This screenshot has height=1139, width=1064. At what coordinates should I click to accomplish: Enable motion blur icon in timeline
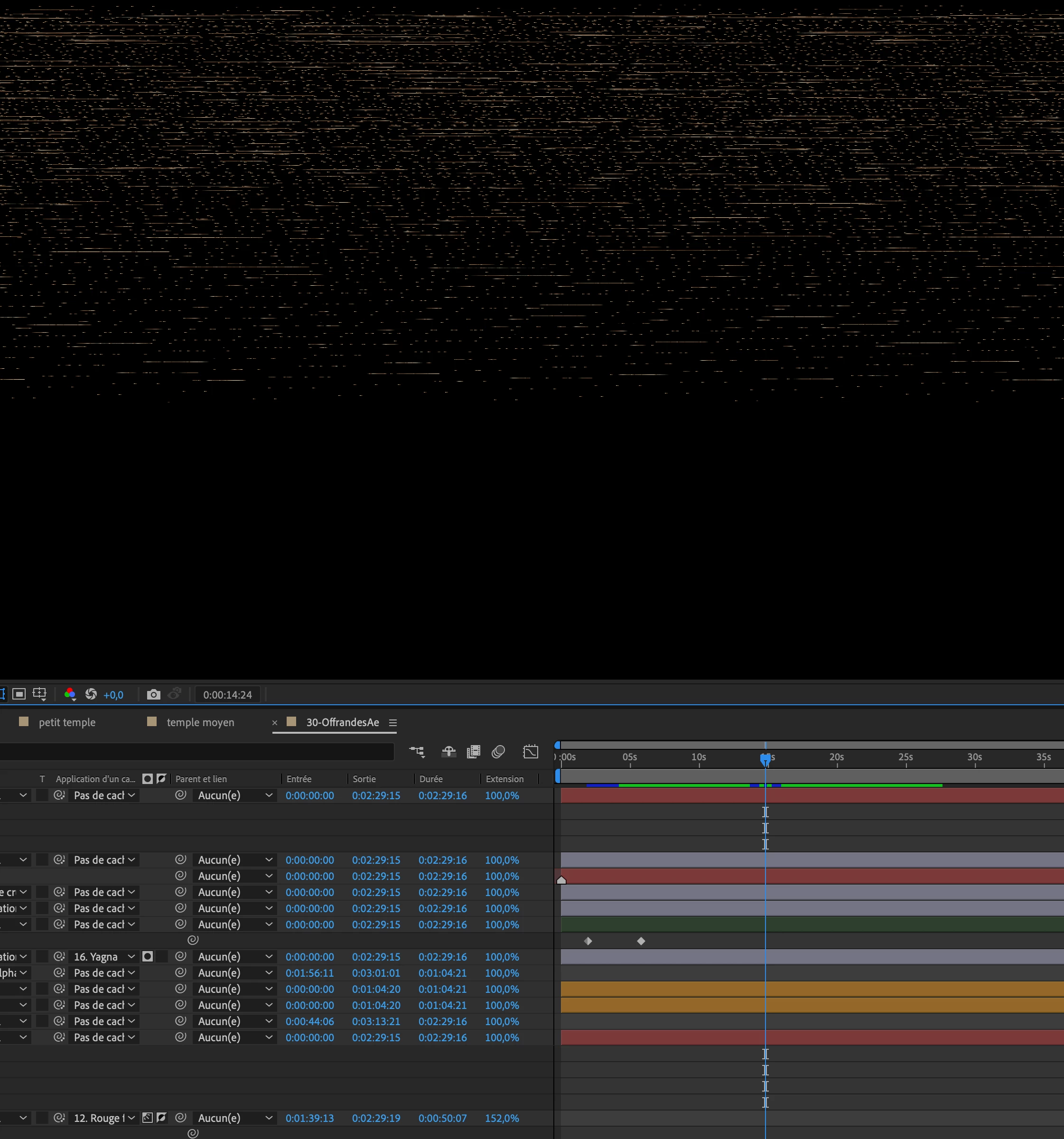point(498,752)
